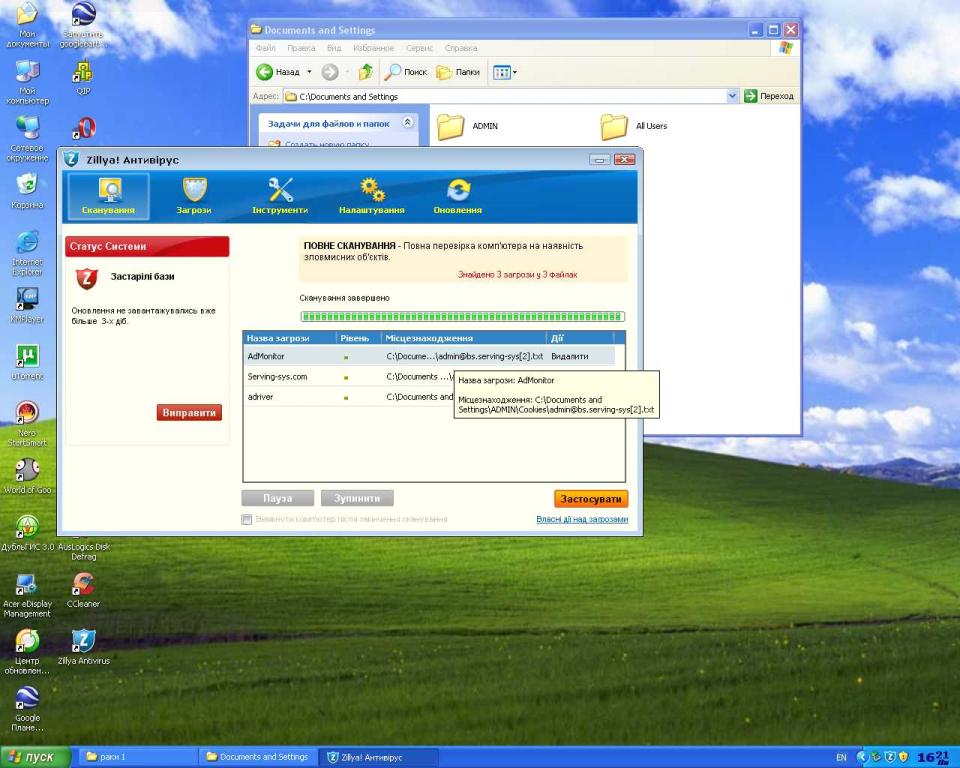The image size is (960, 768).
Task: Click the Виправити fix button
Action: [189, 413]
